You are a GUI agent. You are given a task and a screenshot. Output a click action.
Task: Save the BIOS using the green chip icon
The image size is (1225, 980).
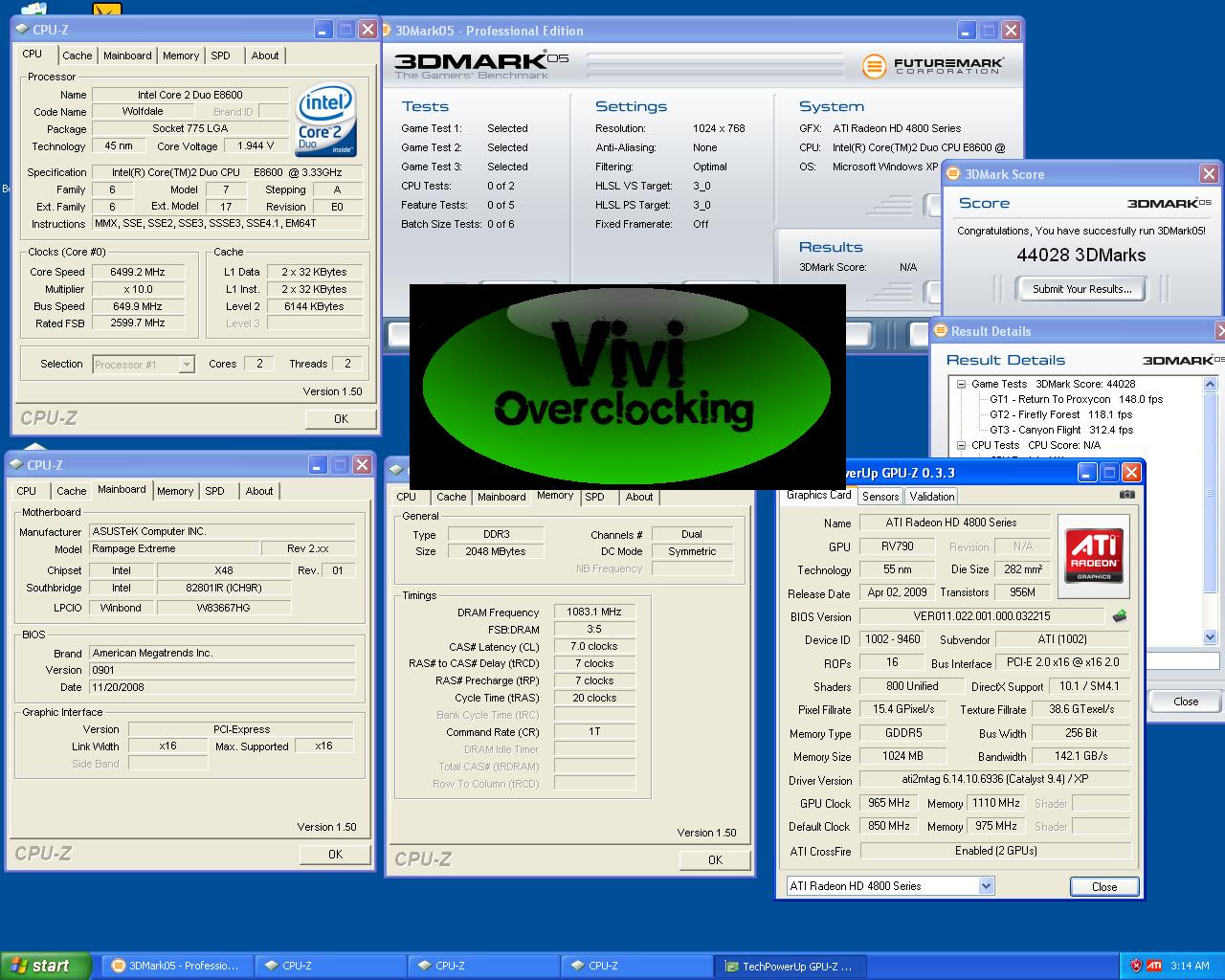click(1119, 616)
